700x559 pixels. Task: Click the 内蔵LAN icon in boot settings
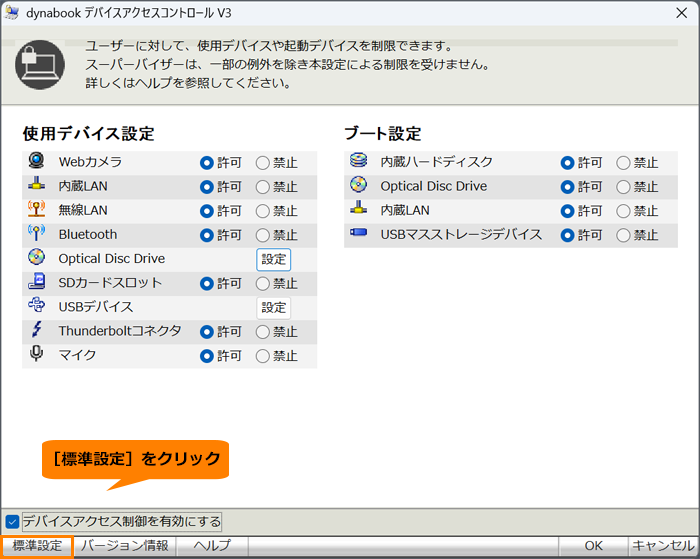[x=358, y=208]
